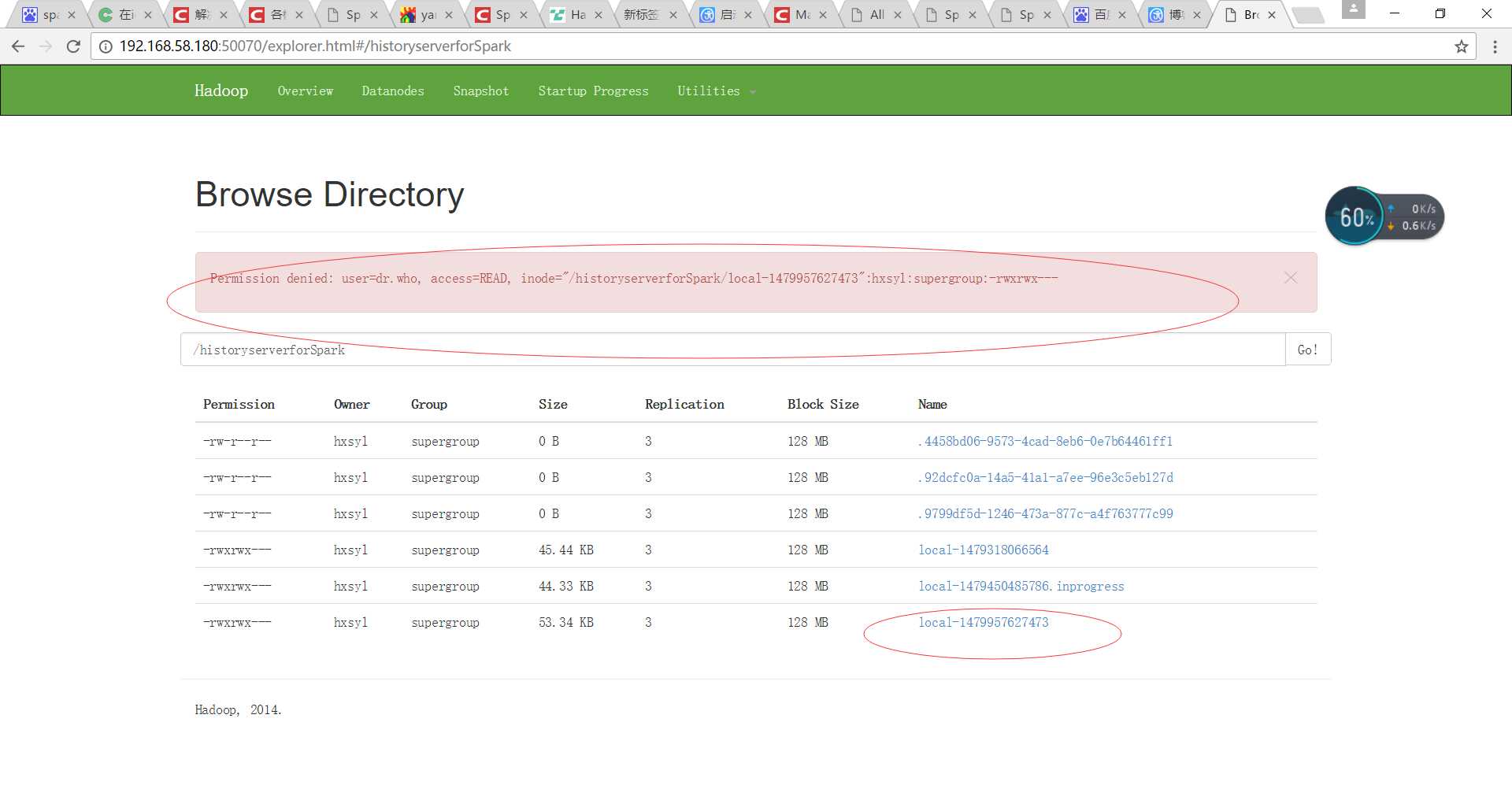1512x811 pixels.
Task: Bookmark this page with the star icon
Action: coord(1462,46)
